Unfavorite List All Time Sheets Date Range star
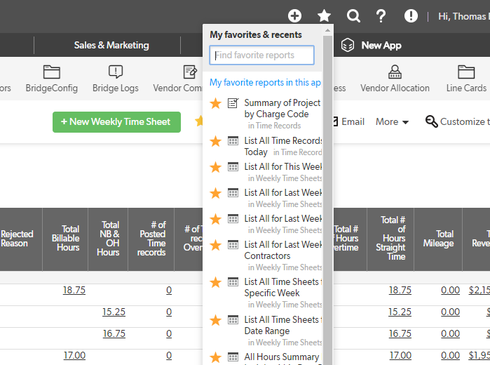 (x=216, y=320)
